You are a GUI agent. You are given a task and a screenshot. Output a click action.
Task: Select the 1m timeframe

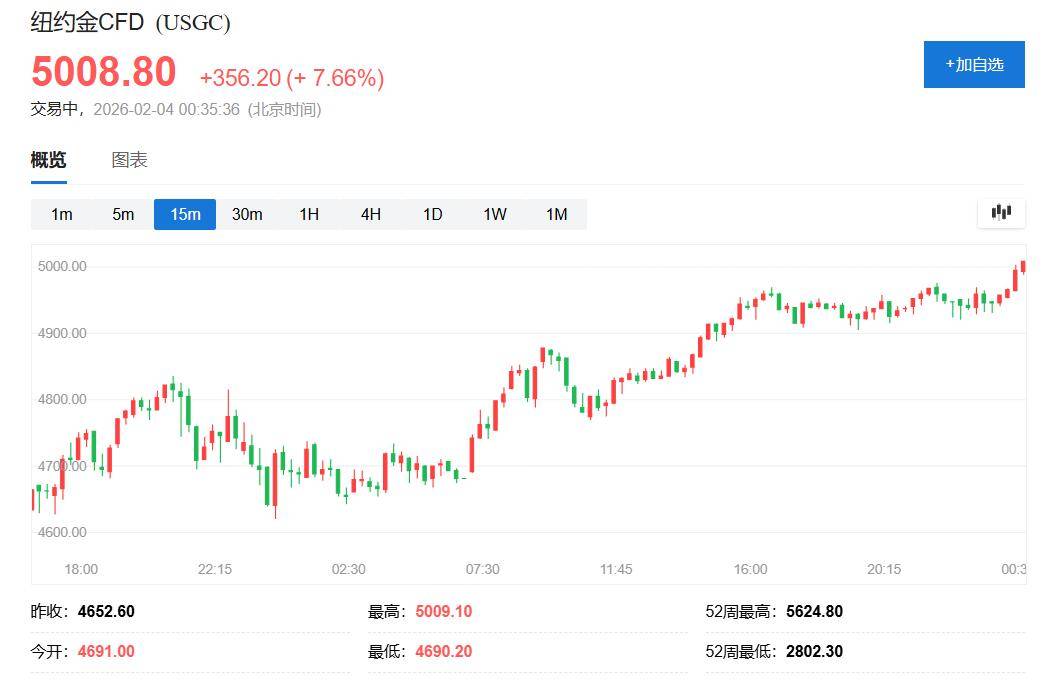pos(62,214)
